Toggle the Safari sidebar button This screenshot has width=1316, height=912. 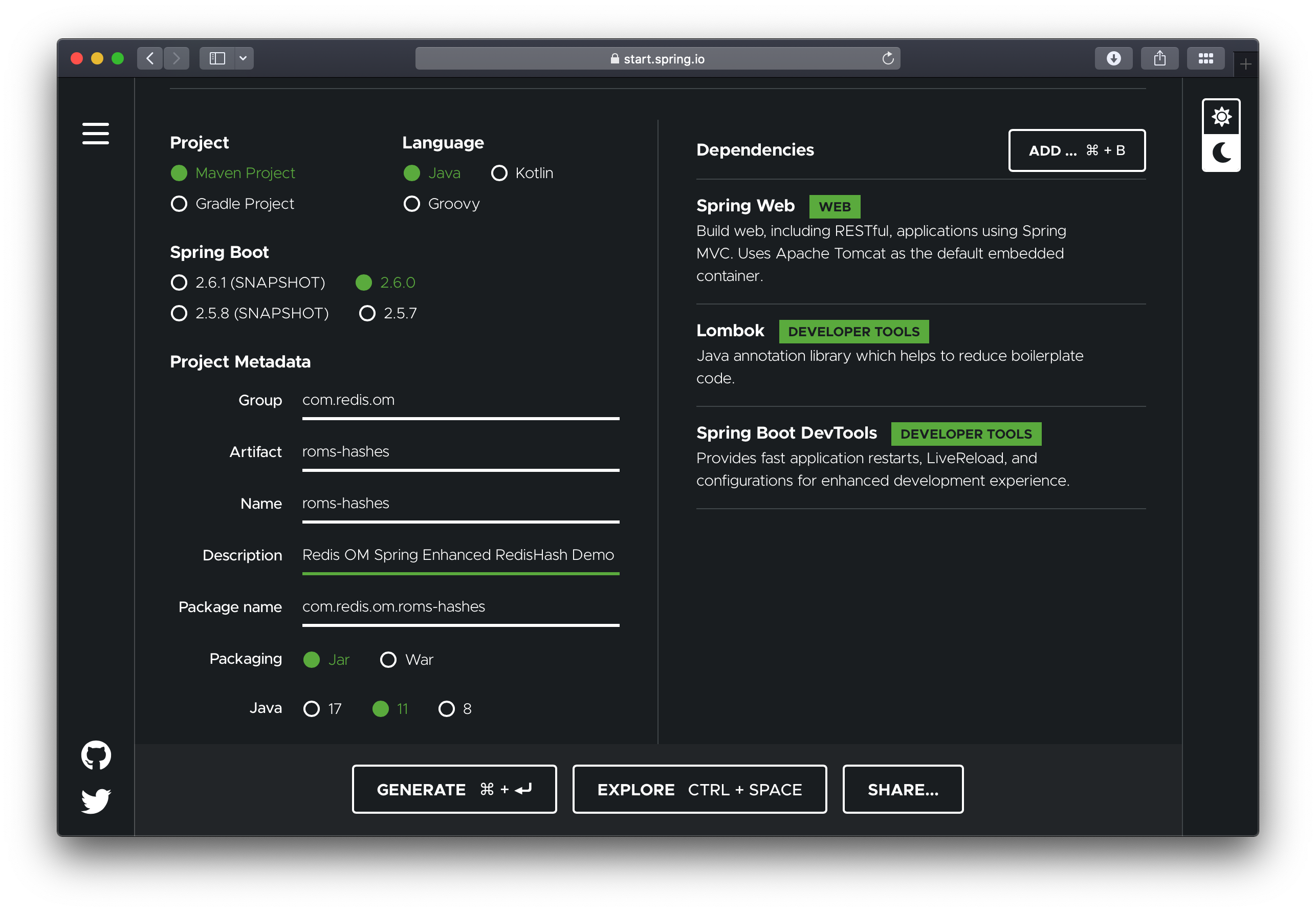[217, 58]
